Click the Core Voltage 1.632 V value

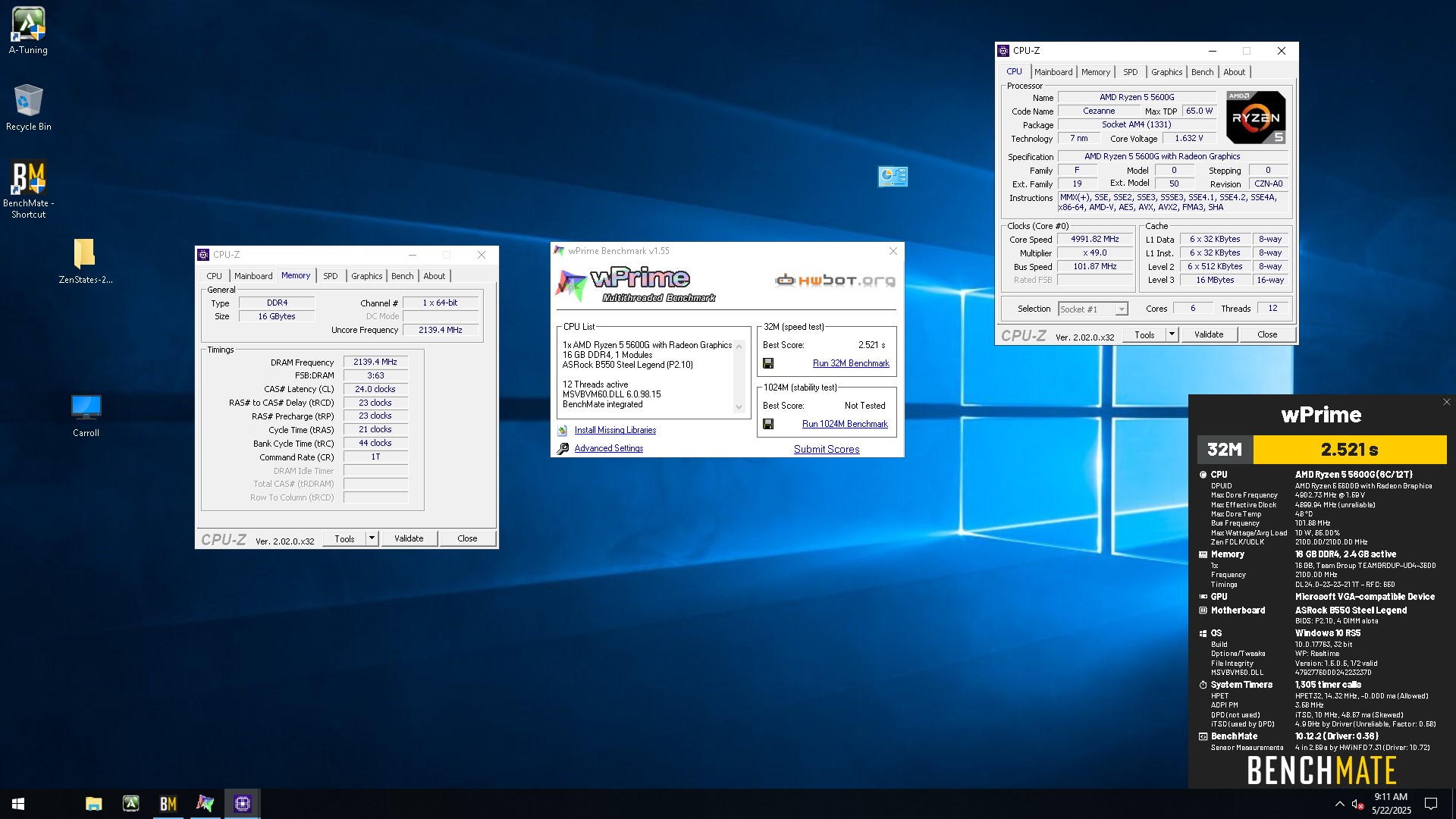(1188, 139)
